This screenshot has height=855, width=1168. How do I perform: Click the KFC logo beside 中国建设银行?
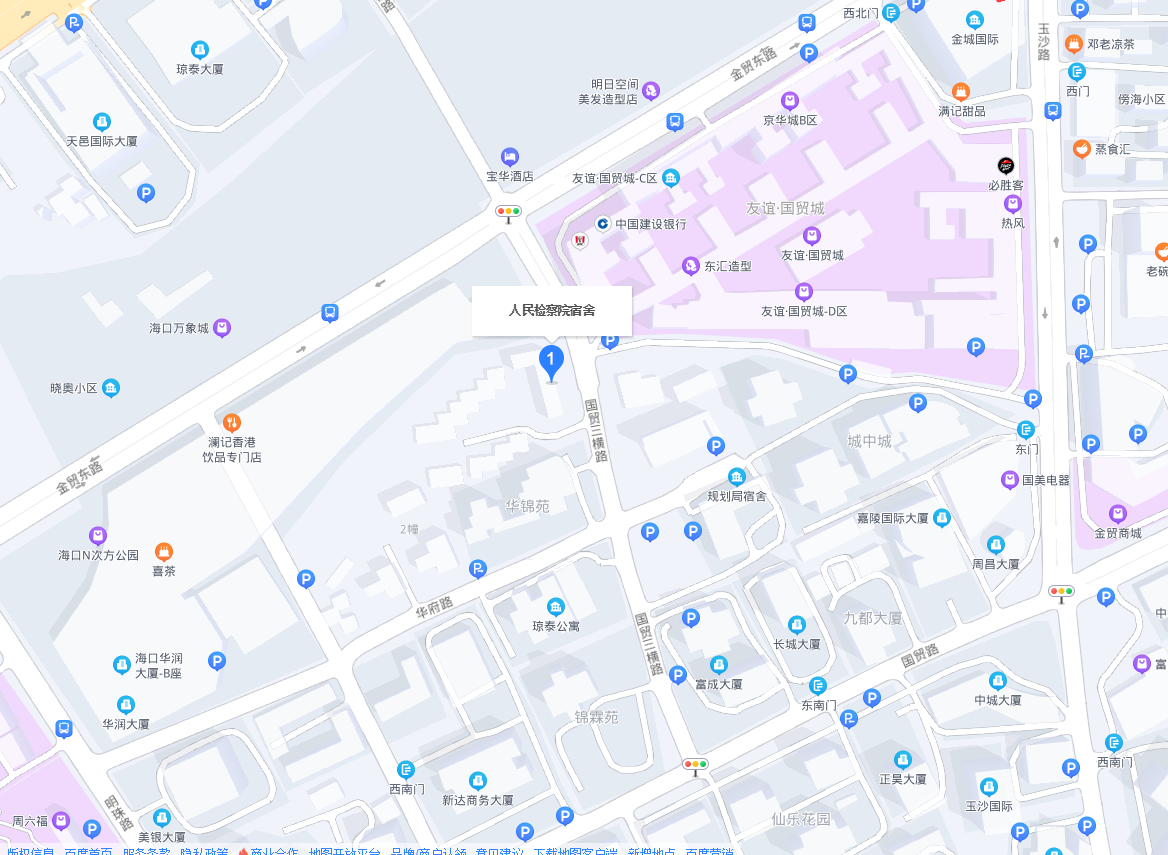tap(580, 241)
